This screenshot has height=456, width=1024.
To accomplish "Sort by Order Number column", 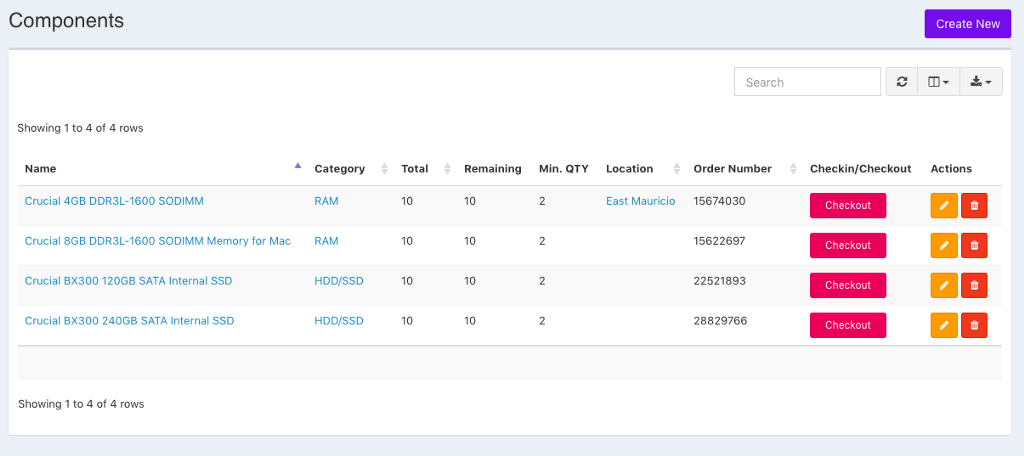I will [732, 169].
